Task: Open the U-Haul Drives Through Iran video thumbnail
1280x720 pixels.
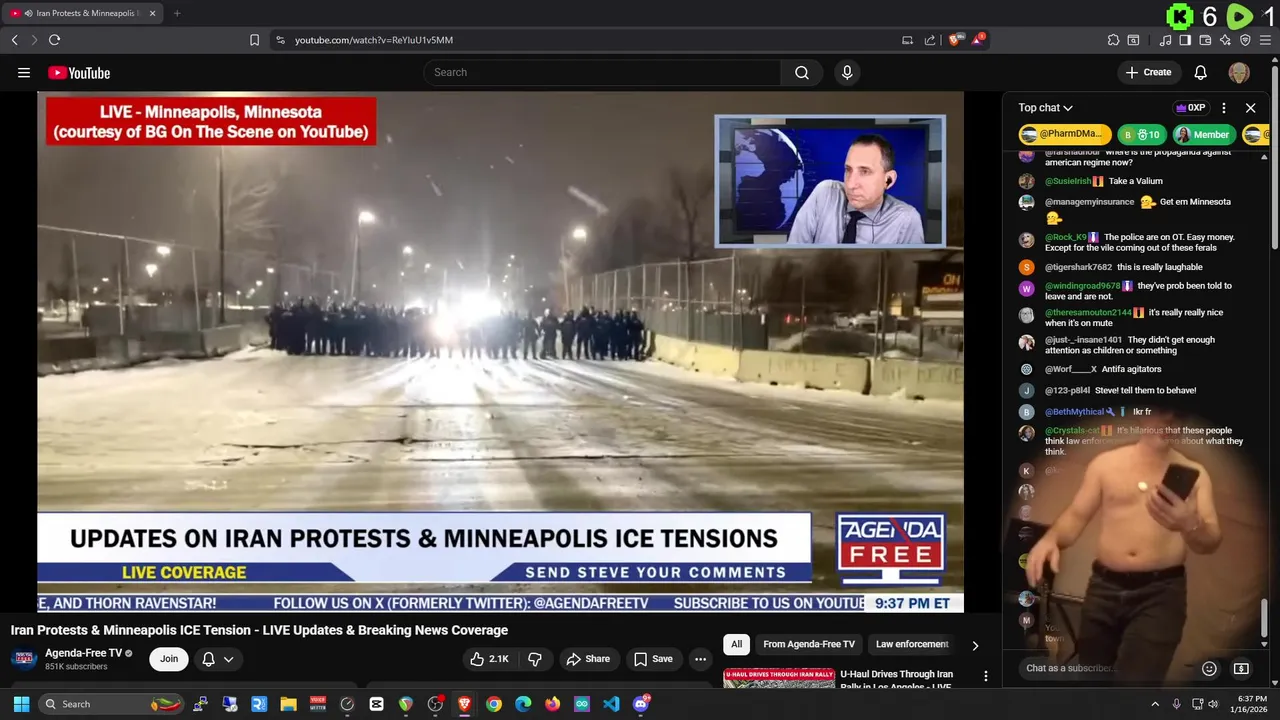Action: [779, 677]
